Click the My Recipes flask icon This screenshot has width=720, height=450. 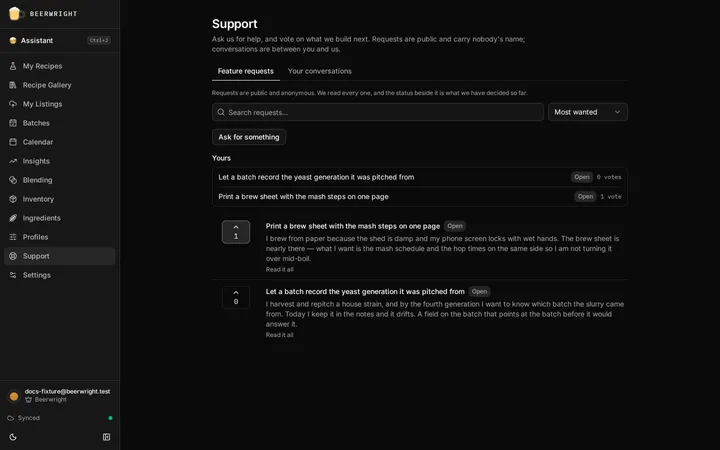point(13,66)
